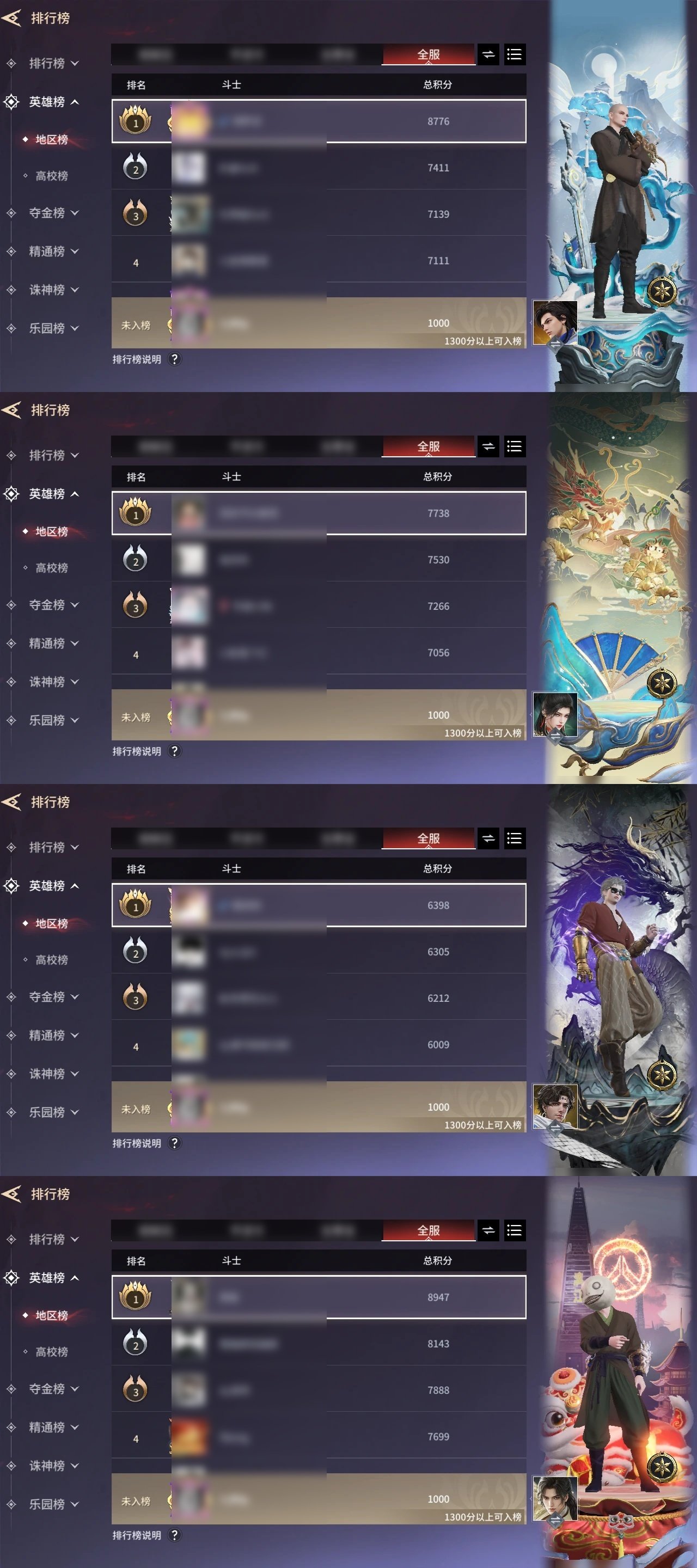Expand 乐园榜 section in the panel topped by 6398
Viewport: 697px width, 1568px height.
(53, 1112)
